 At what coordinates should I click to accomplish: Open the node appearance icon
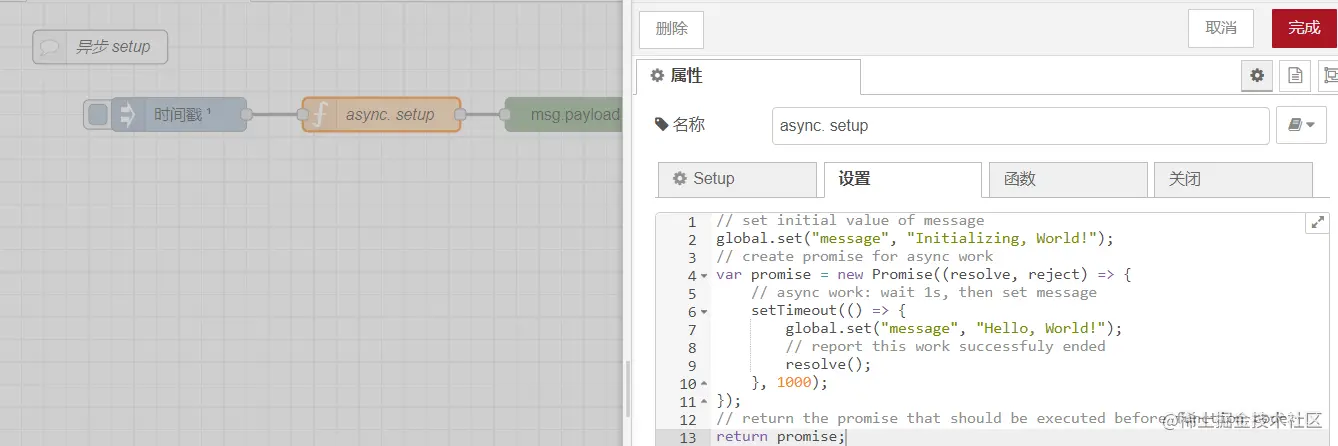[1329, 75]
